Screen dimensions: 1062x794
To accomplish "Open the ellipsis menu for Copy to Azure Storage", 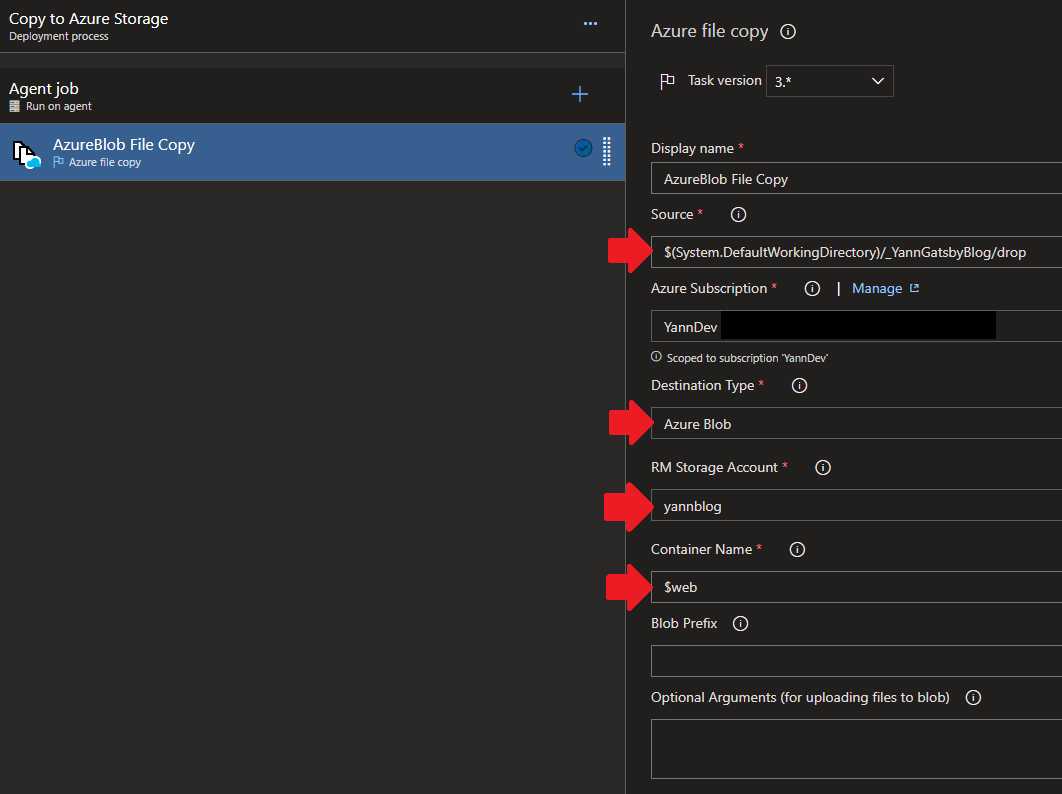I will pyautogui.click(x=590, y=24).
